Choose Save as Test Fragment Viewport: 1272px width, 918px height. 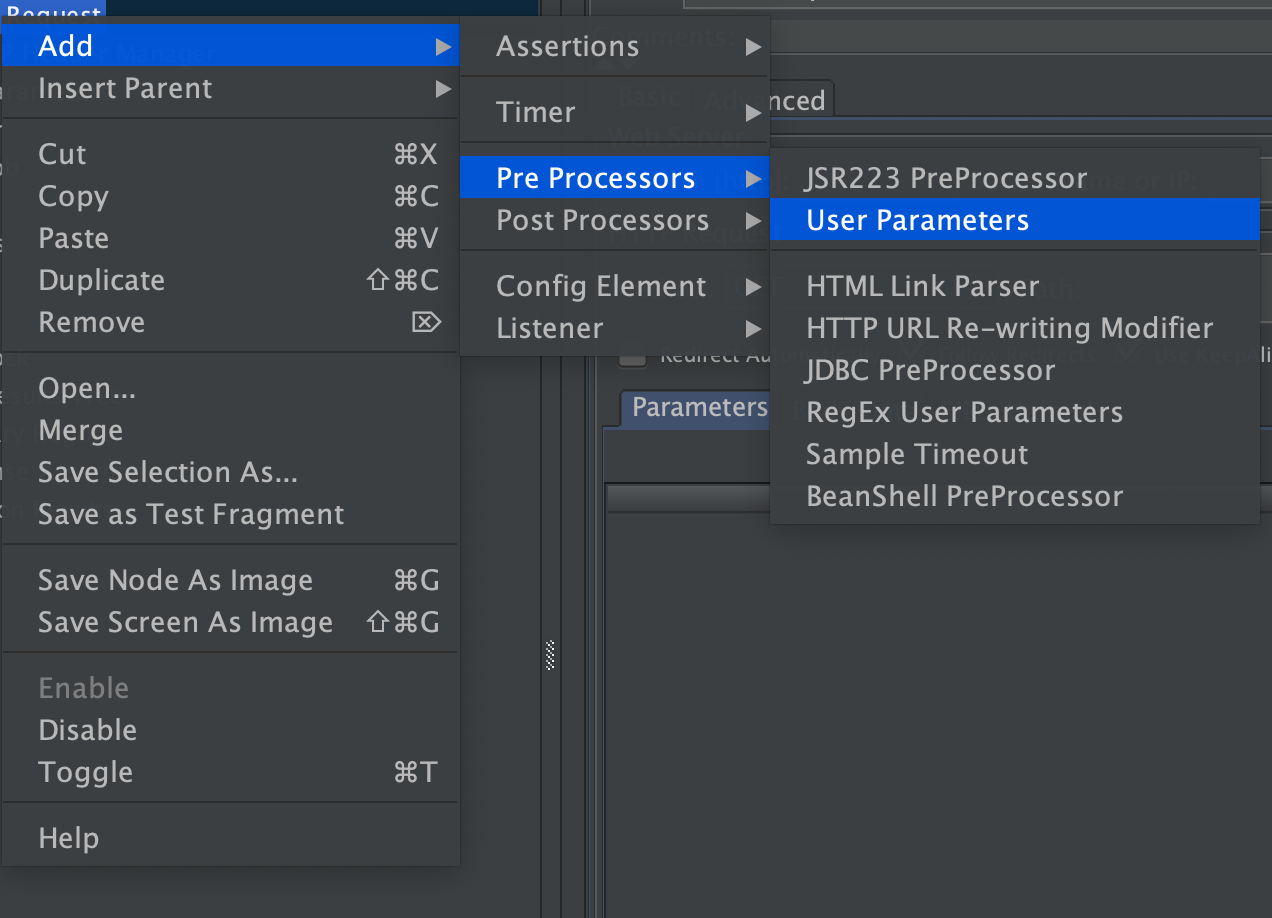191,514
